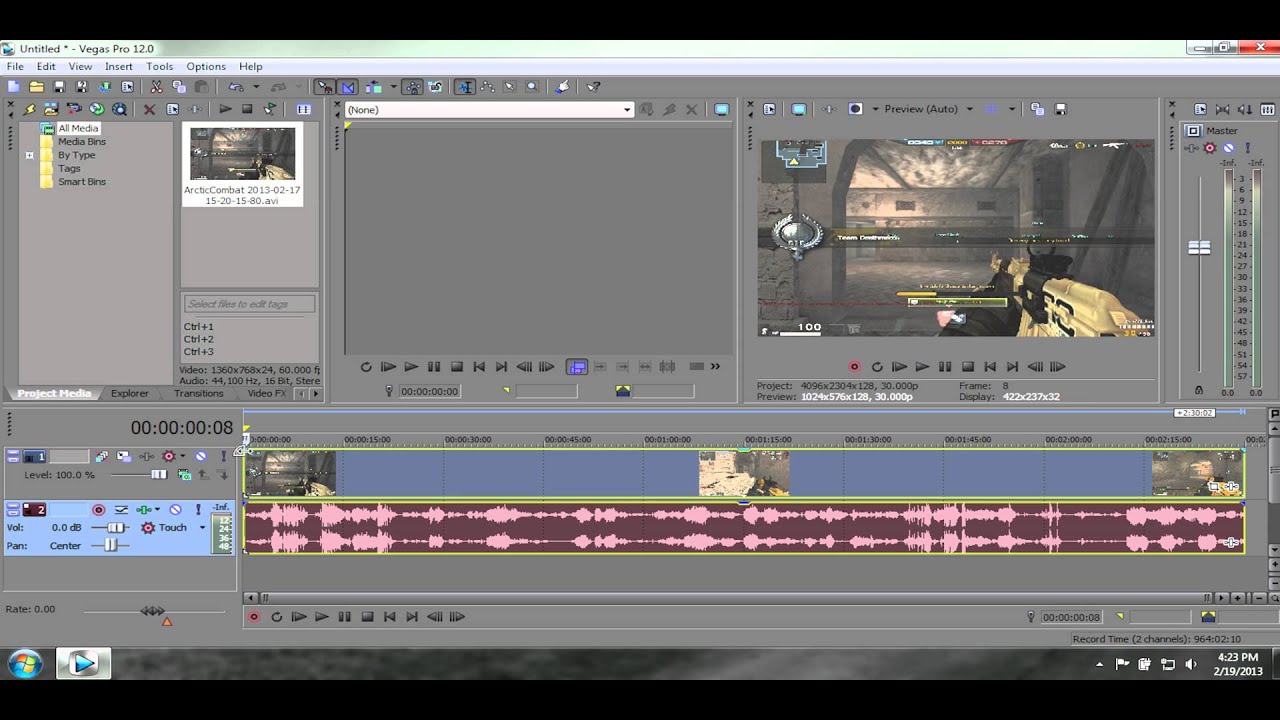The height and width of the screenshot is (720, 1280).
Task: Mute audio track 2
Action: point(175,510)
